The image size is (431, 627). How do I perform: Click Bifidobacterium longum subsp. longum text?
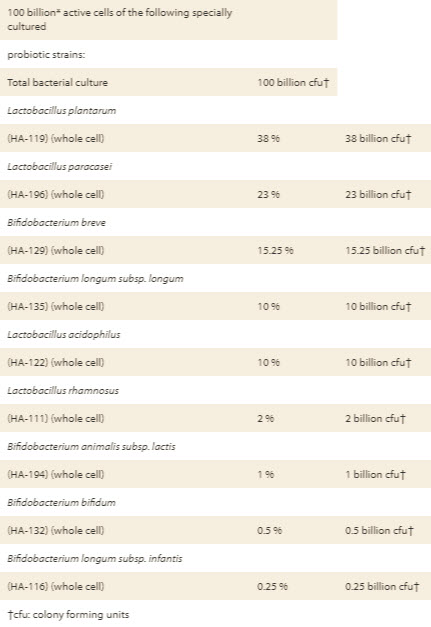pyautogui.click(x=95, y=278)
